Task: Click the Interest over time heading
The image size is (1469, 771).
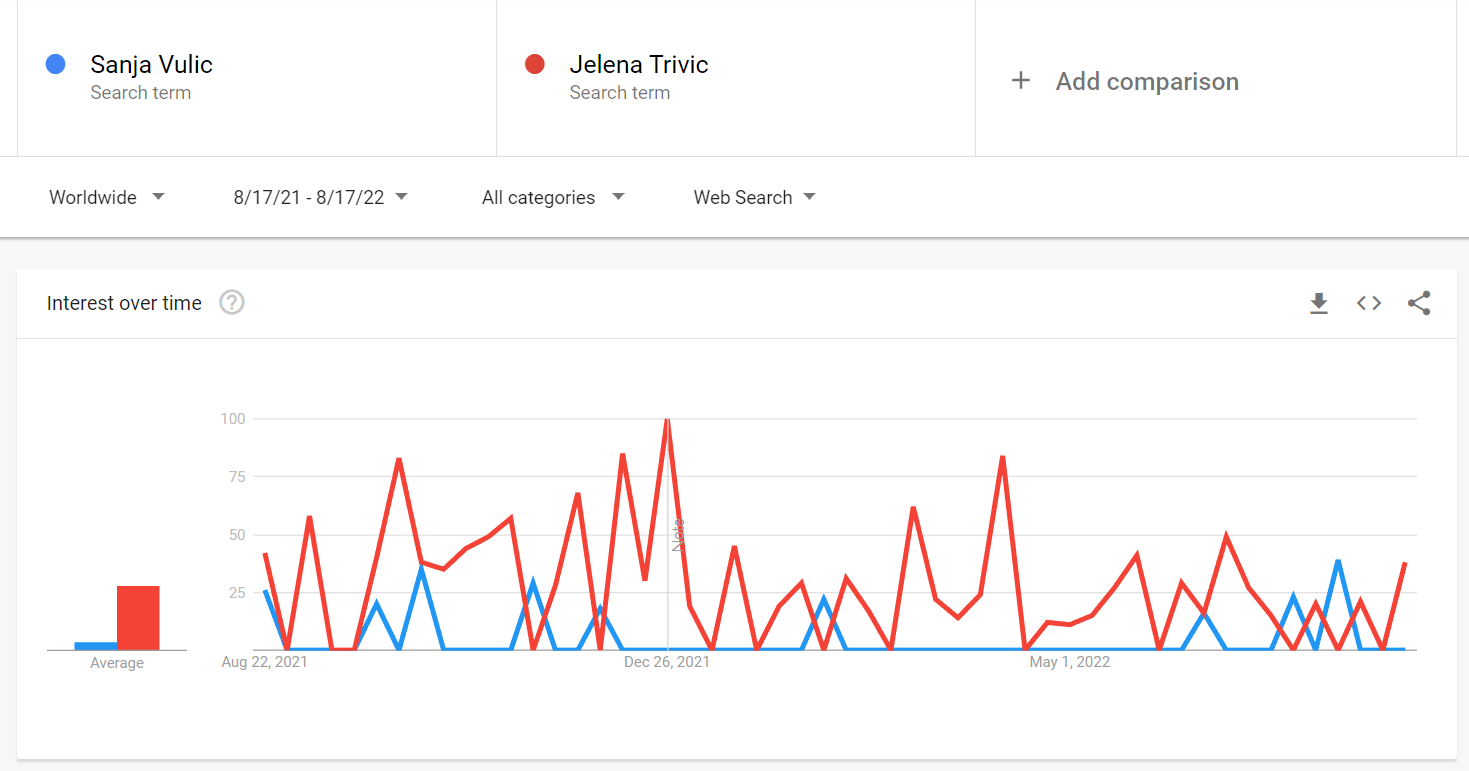Action: click(124, 303)
